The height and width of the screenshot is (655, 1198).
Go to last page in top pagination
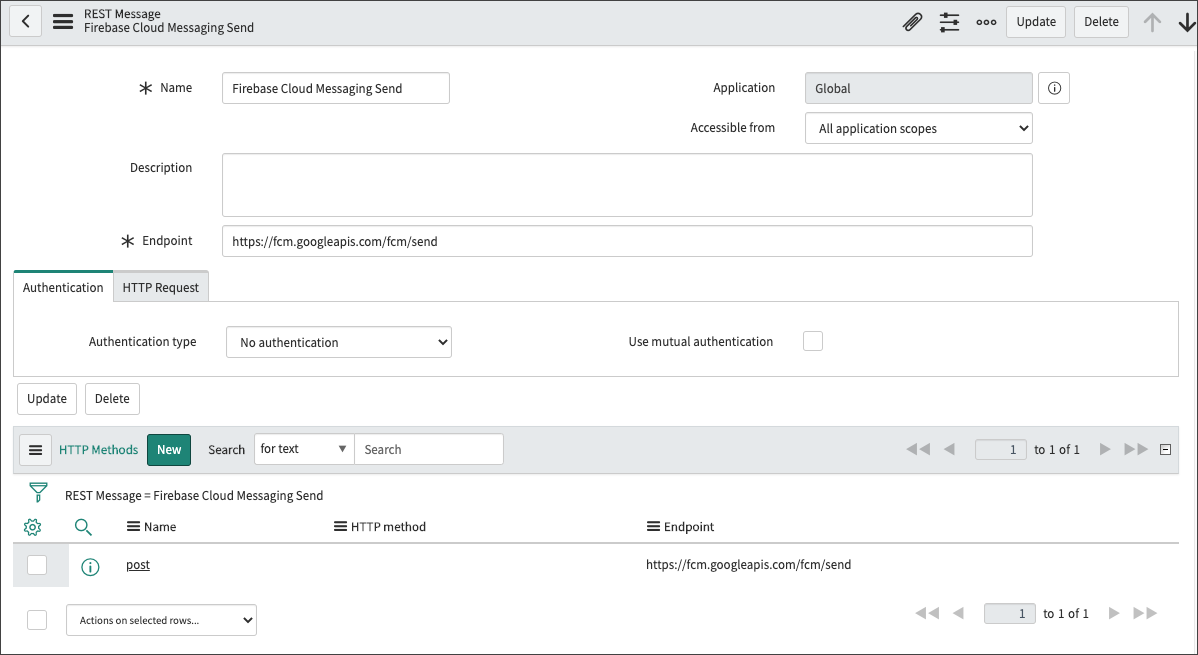click(x=1136, y=449)
